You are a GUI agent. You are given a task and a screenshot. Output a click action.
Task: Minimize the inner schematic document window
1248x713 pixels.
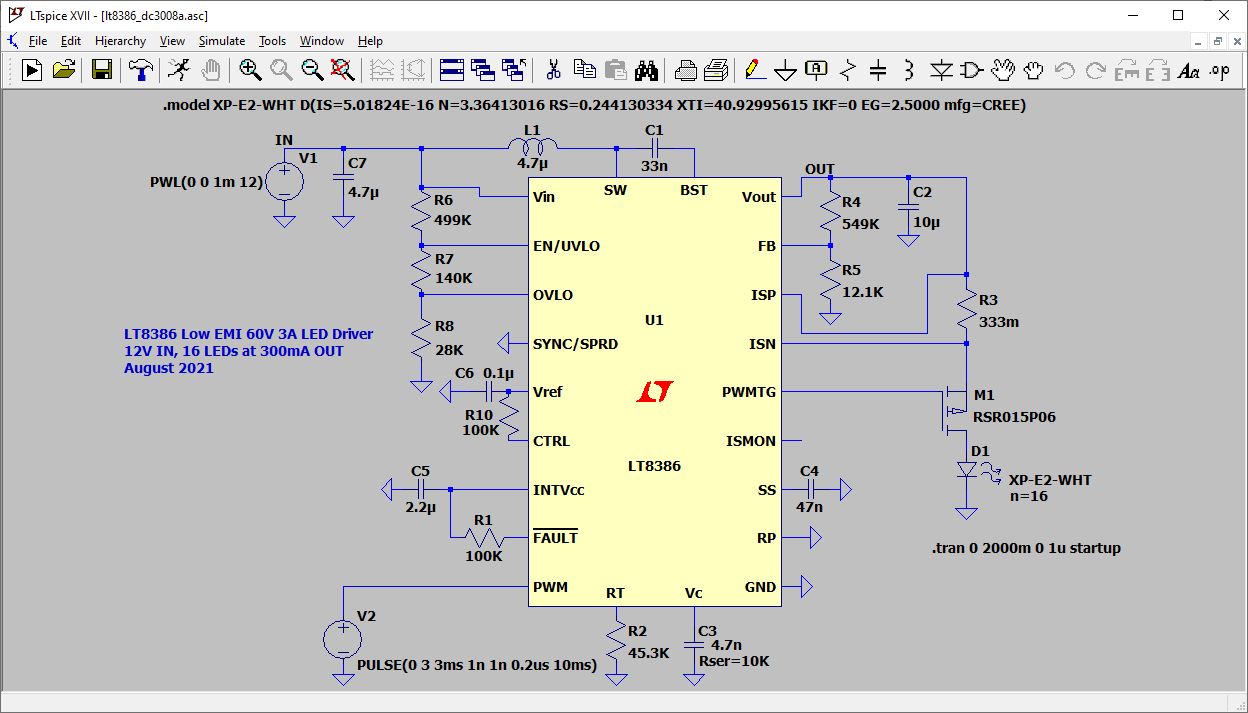point(1199,41)
